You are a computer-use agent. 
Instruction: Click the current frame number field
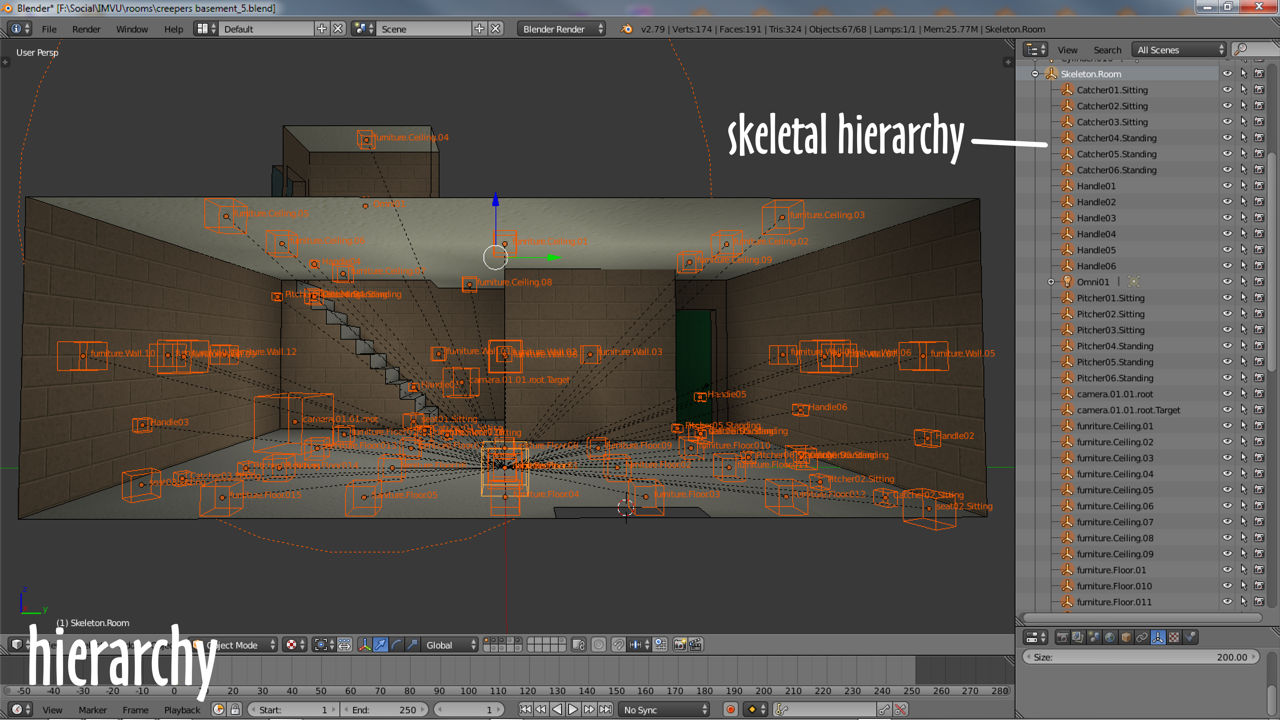468,710
